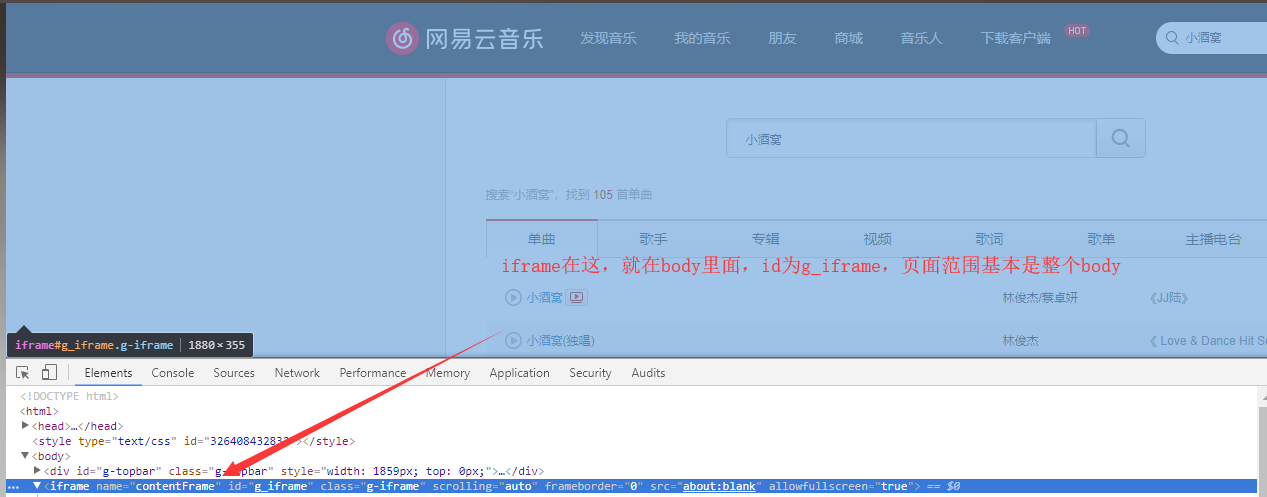Click the magnifier icon in the top search bar
This screenshot has height=497, width=1267.
(1171, 38)
